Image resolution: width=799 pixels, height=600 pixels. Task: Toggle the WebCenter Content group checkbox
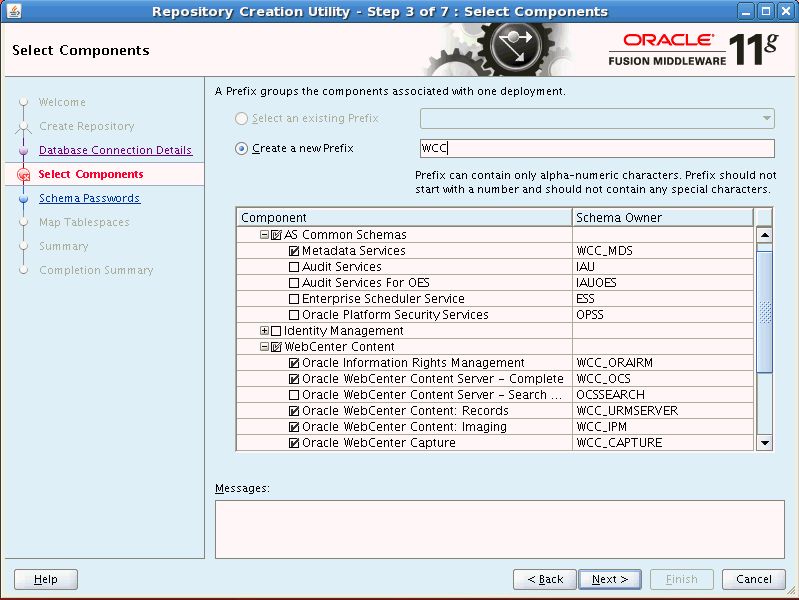coord(276,347)
